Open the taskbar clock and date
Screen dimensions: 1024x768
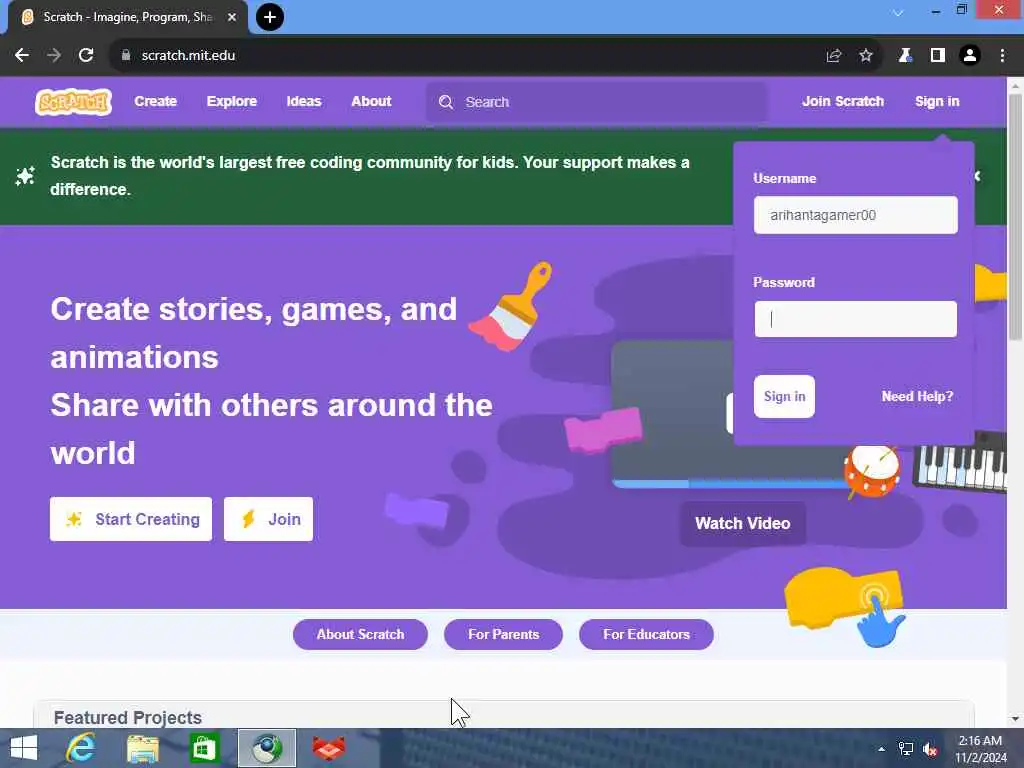pos(980,749)
